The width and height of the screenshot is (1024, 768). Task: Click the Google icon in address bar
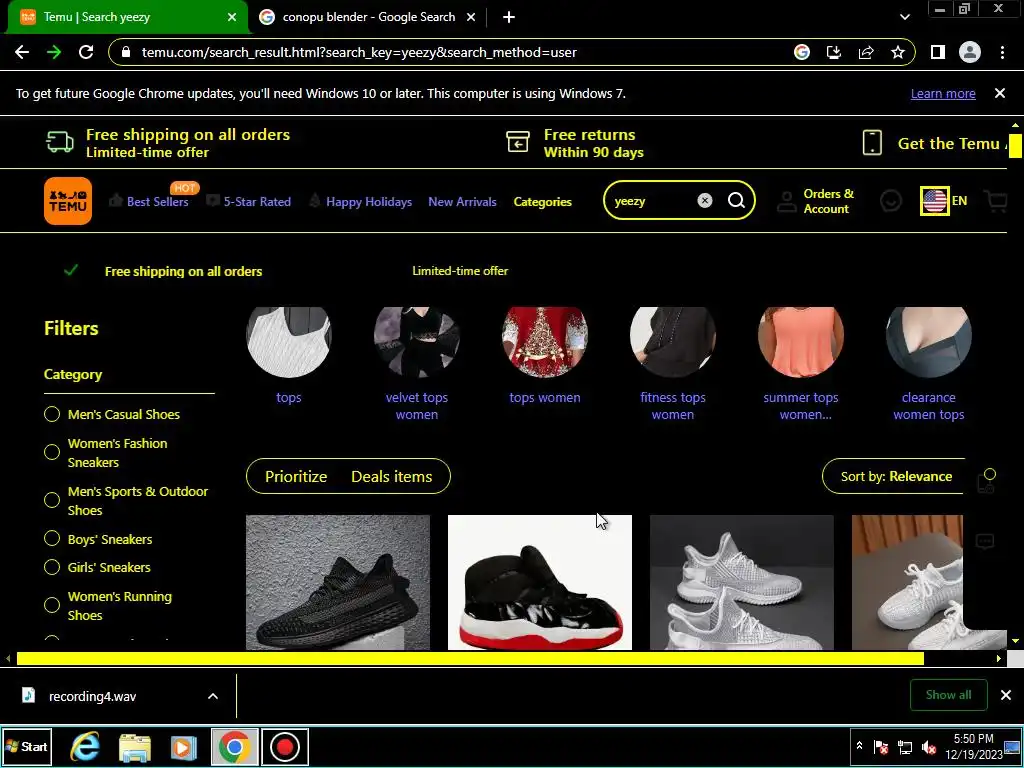pos(802,52)
